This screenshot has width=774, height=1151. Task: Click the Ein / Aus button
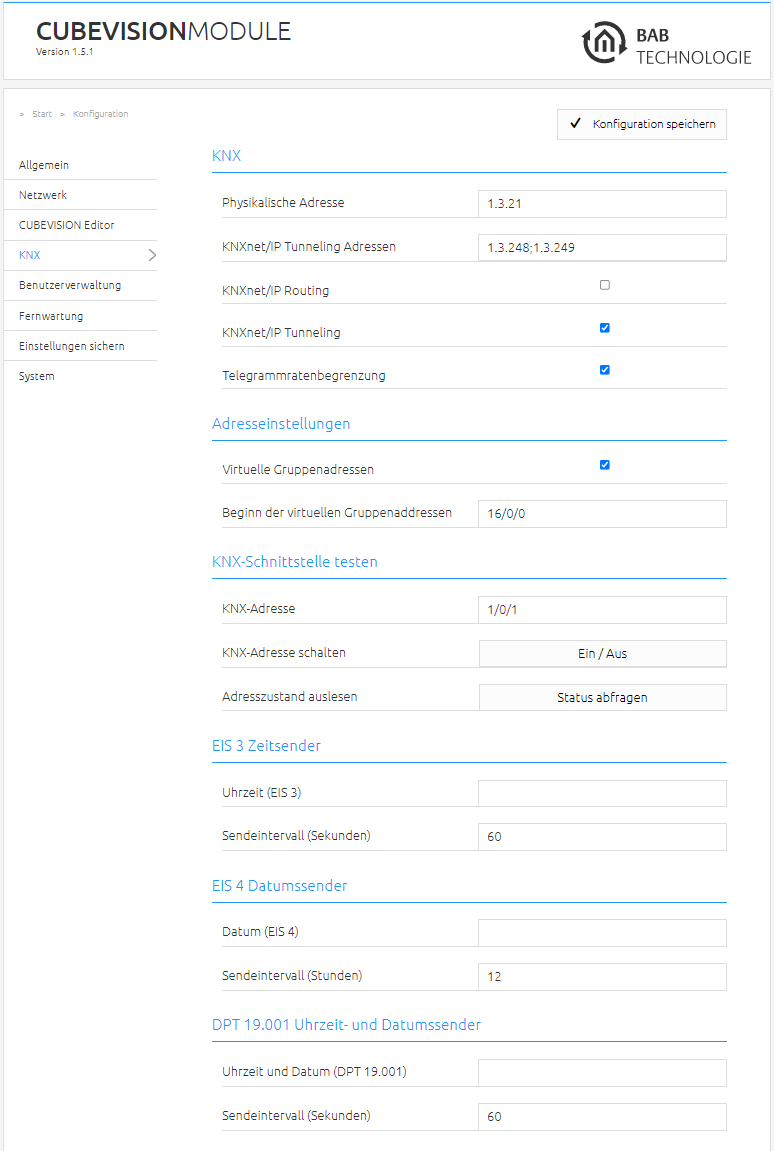tap(602, 653)
